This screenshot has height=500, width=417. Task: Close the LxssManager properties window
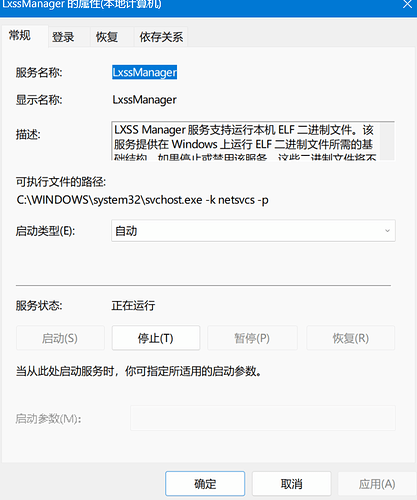click(x=407, y=5)
